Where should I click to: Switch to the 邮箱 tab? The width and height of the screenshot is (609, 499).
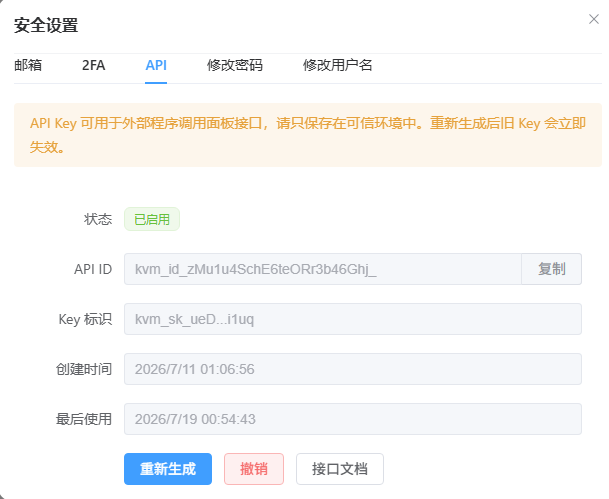(x=28, y=65)
